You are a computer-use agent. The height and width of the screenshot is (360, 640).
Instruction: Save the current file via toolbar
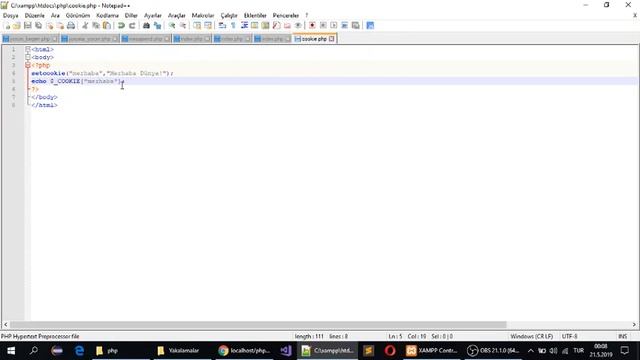(x=27, y=26)
